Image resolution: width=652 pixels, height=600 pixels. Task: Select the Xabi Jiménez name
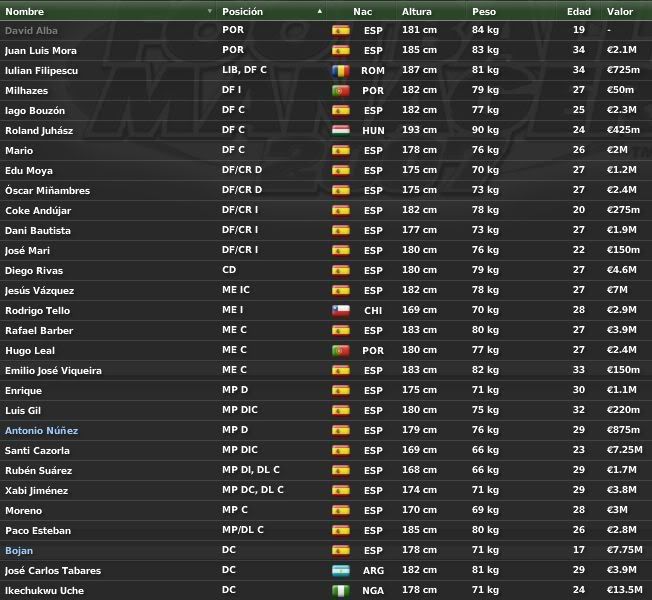point(37,491)
